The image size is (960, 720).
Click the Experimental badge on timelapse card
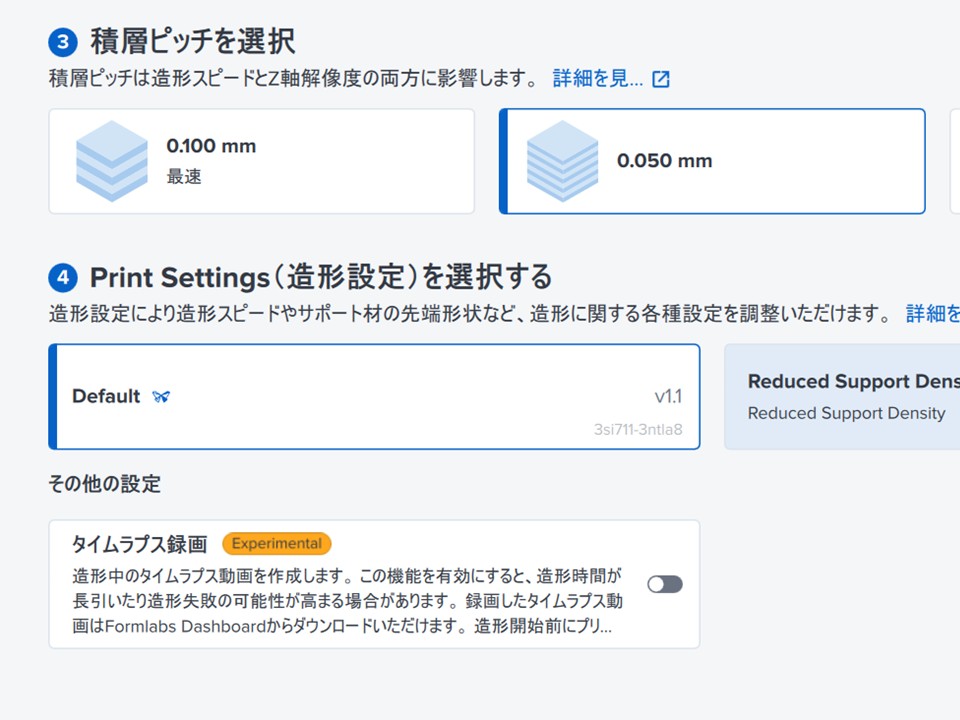tap(277, 544)
